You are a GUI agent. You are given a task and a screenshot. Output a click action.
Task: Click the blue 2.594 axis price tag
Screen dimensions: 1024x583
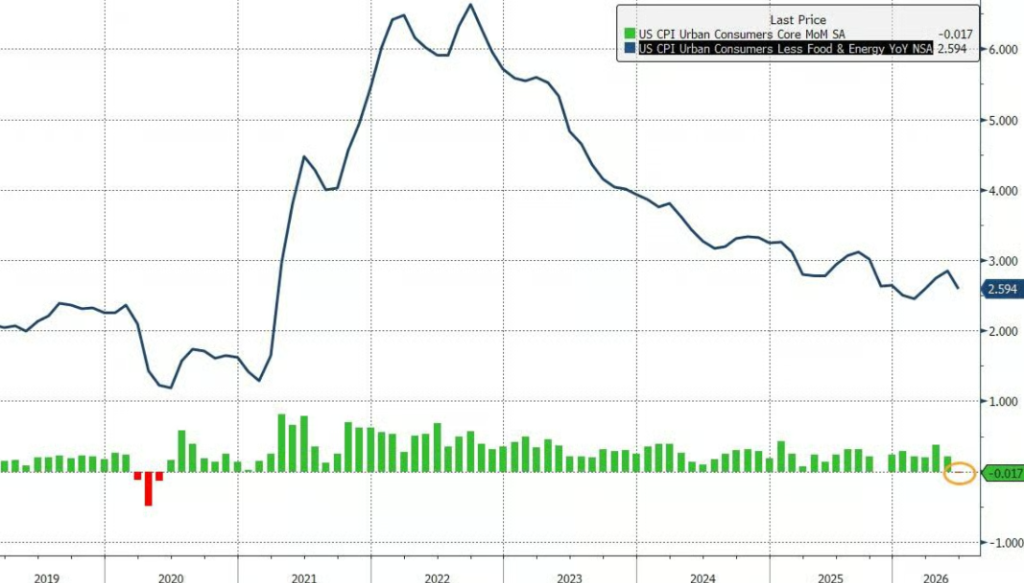[1003, 289]
